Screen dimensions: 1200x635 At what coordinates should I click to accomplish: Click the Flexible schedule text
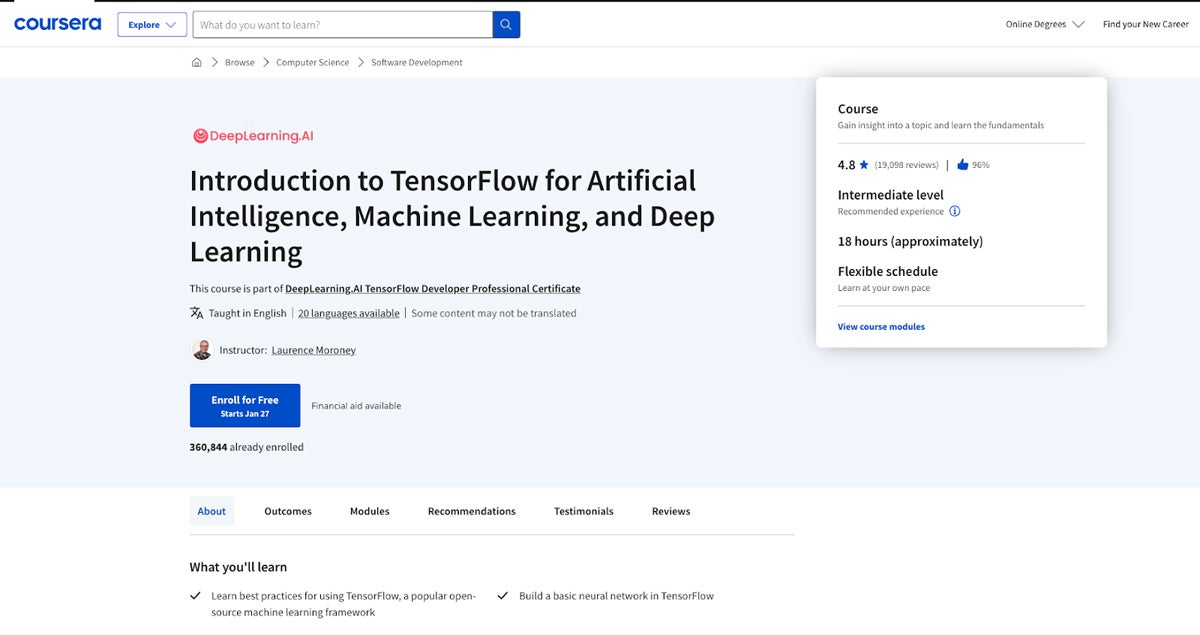pyautogui.click(x=888, y=271)
